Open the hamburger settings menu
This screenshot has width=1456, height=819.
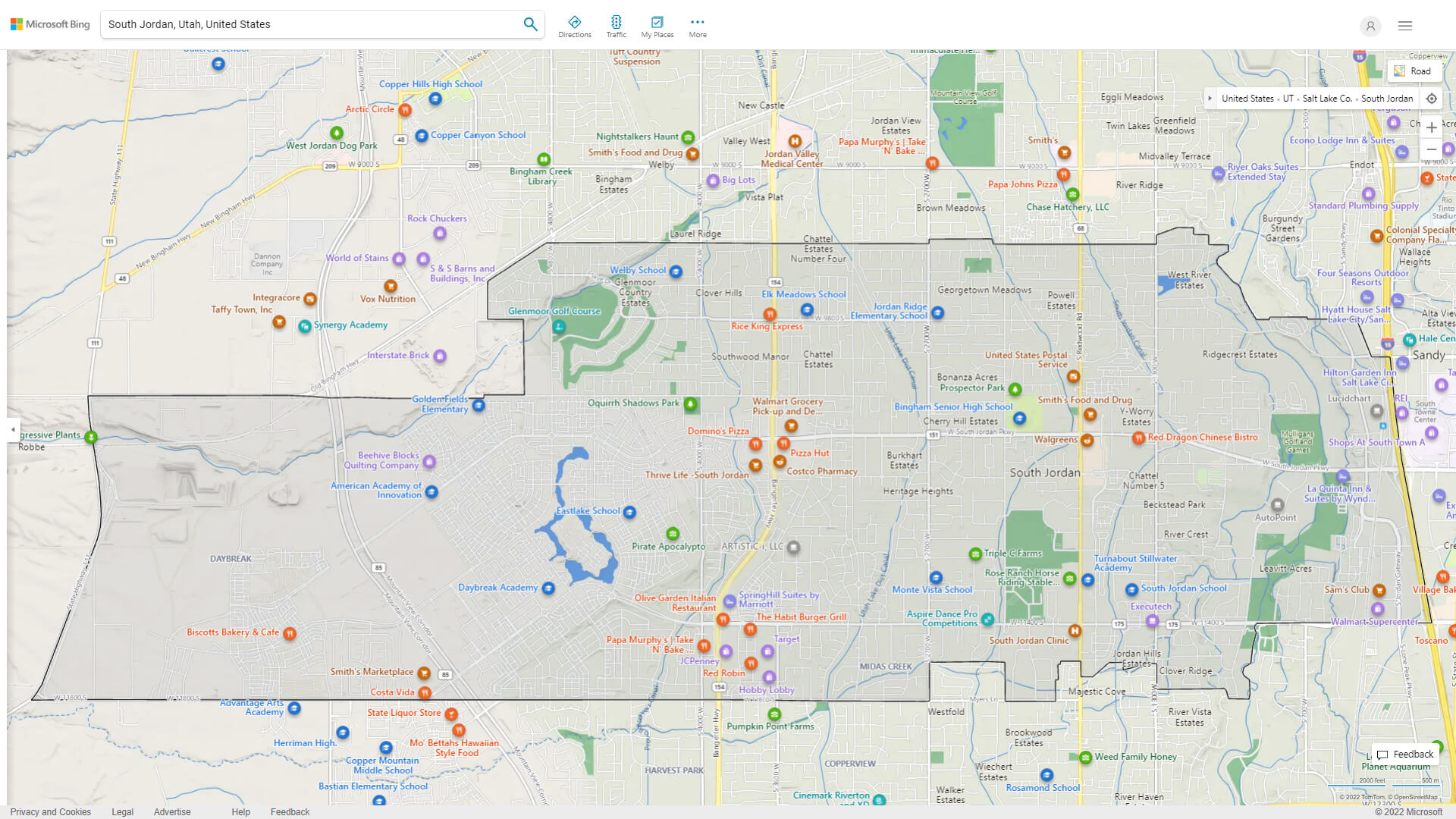click(x=1405, y=26)
